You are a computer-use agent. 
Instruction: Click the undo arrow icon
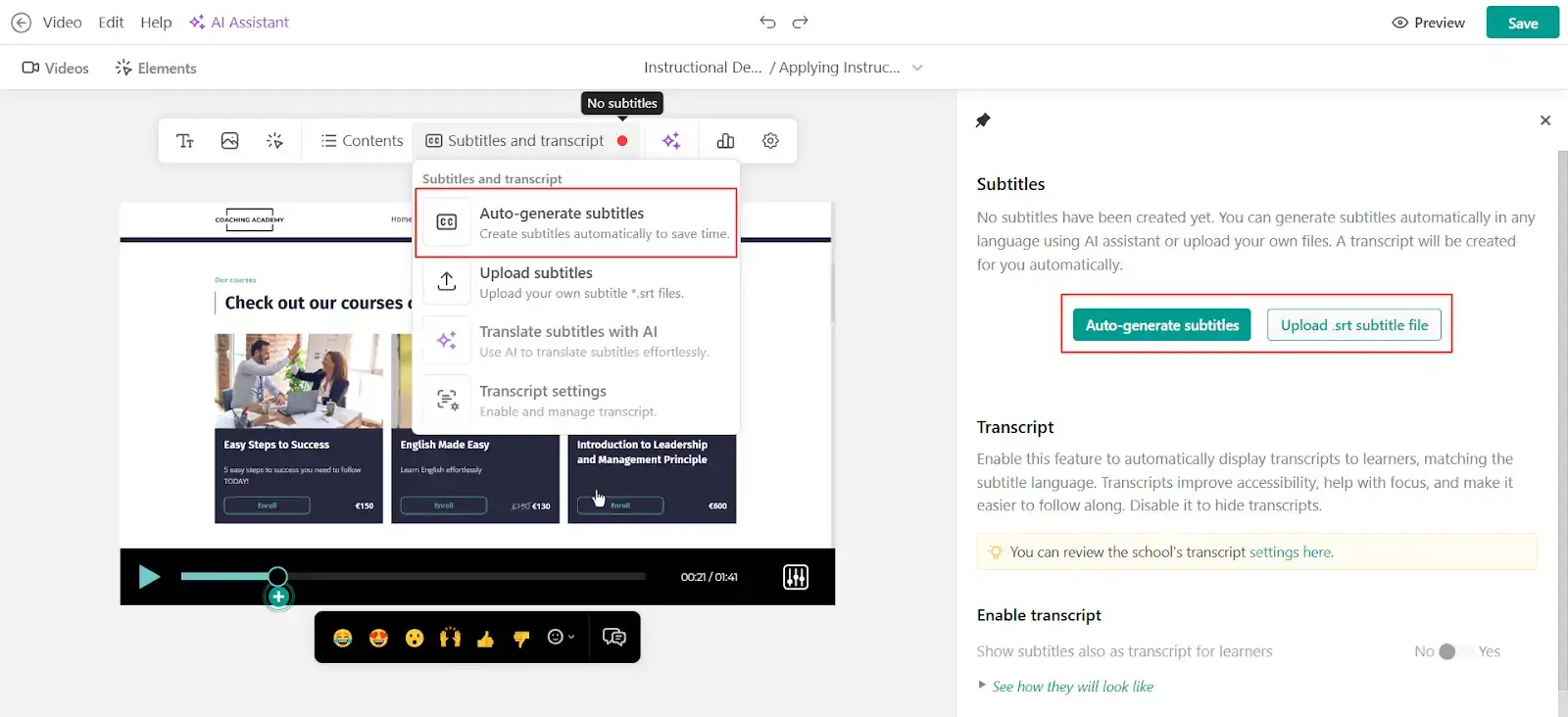pos(767,23)
